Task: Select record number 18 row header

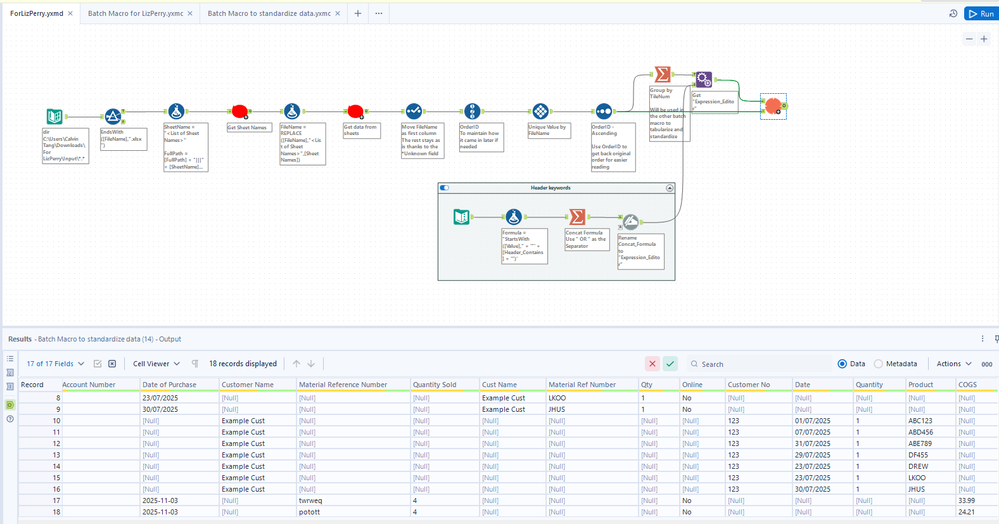Action: tap(40, 512)
